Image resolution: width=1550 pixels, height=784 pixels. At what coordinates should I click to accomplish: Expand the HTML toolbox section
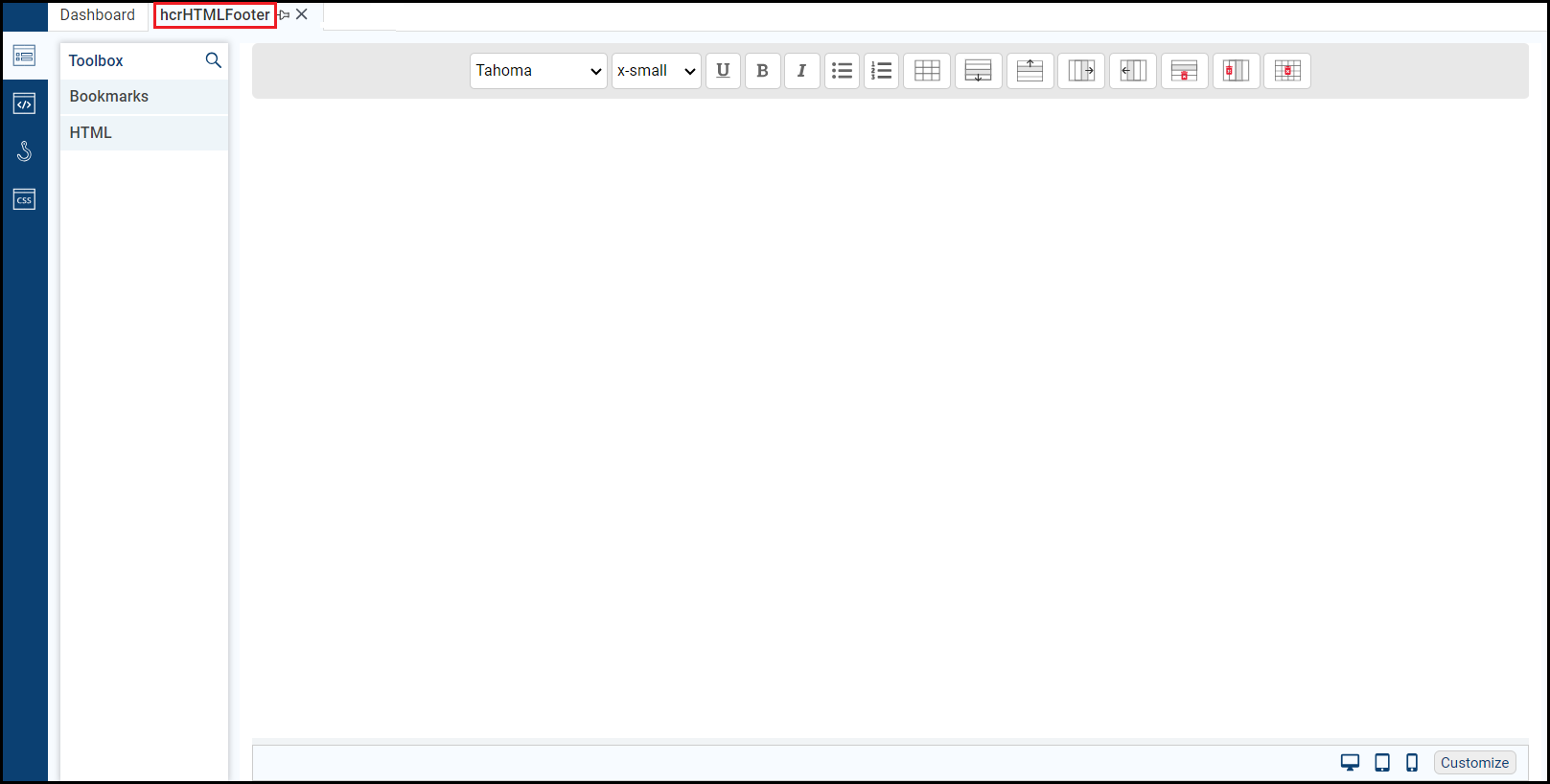144,133
